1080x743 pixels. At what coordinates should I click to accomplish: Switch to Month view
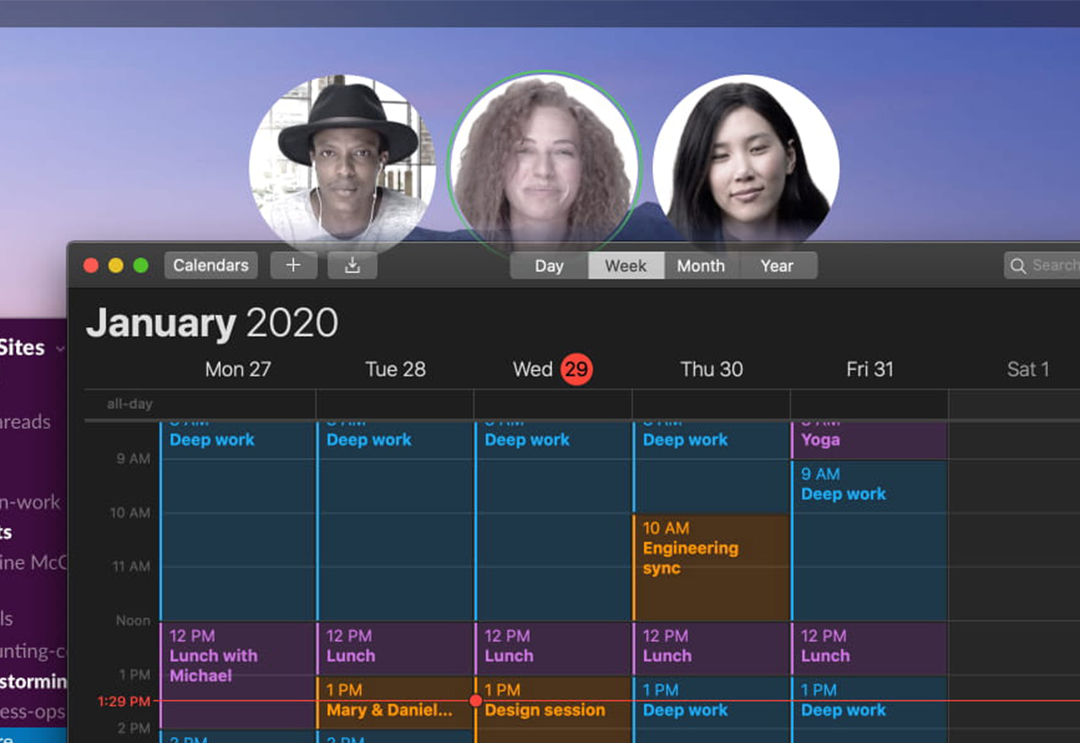point(700,266)
